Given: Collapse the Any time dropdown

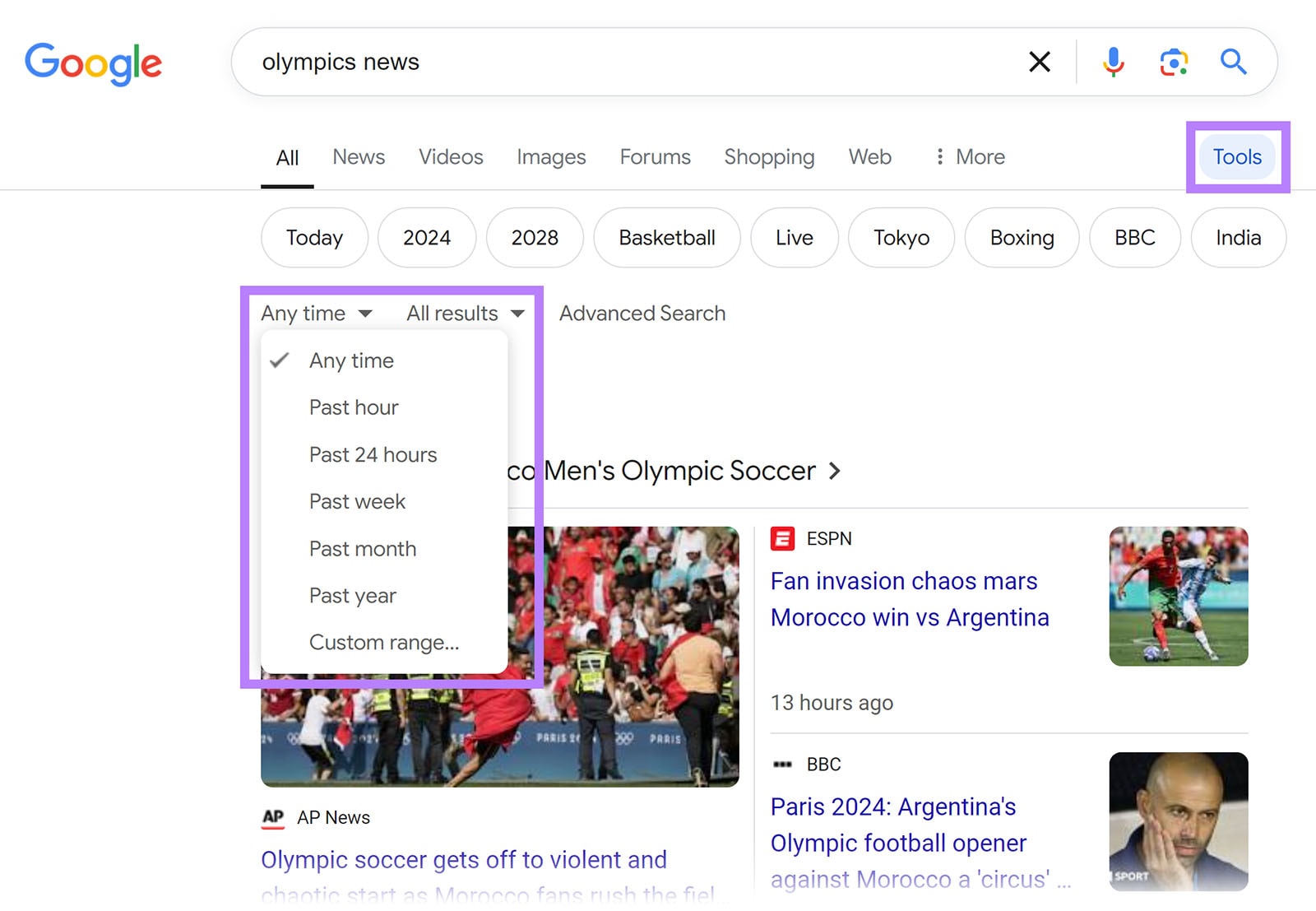Looking at the screenshot, I should (x=317, y=313).
